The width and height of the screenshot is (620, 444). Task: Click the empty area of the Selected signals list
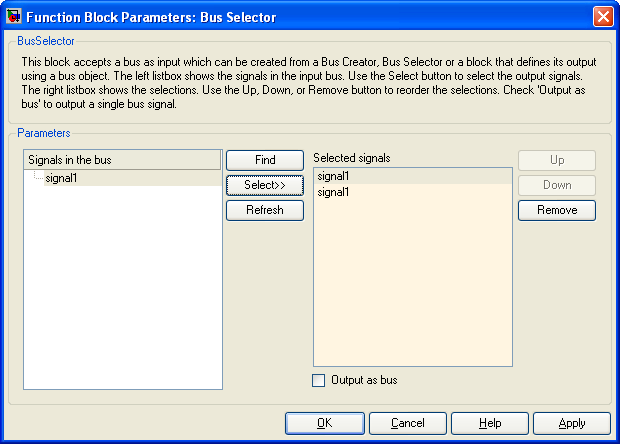[x=413, y=283]
